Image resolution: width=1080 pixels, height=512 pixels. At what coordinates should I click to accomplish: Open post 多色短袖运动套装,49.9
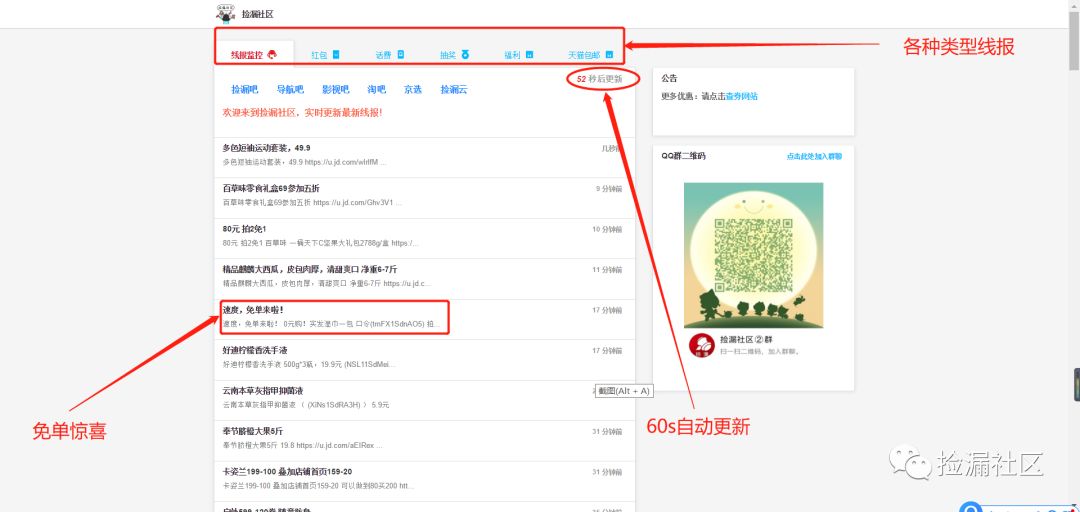(267, 148)
